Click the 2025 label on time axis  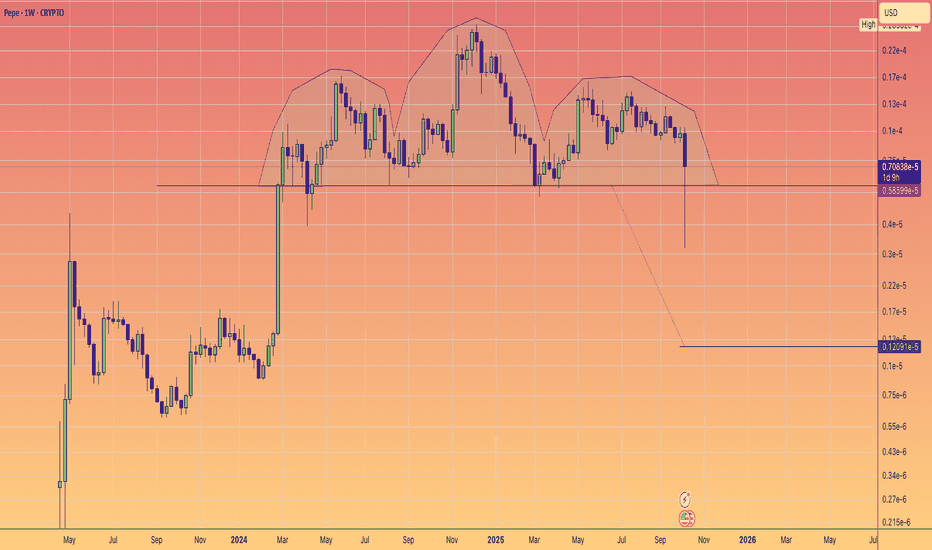click(496, 540)
